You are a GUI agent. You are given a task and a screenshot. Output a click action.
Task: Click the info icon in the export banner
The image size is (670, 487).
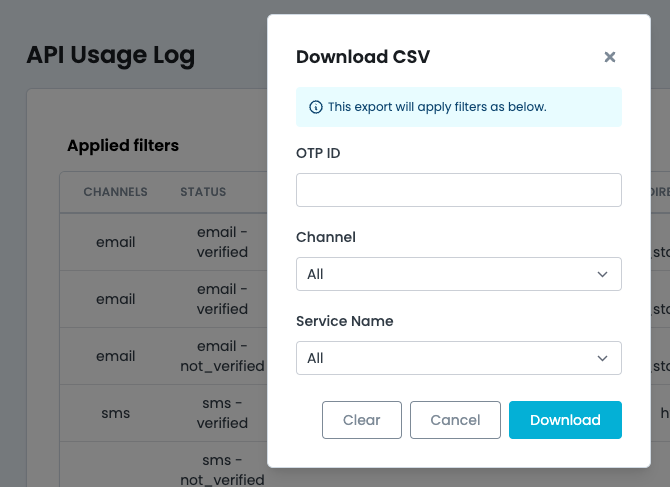tap(316, 107)
